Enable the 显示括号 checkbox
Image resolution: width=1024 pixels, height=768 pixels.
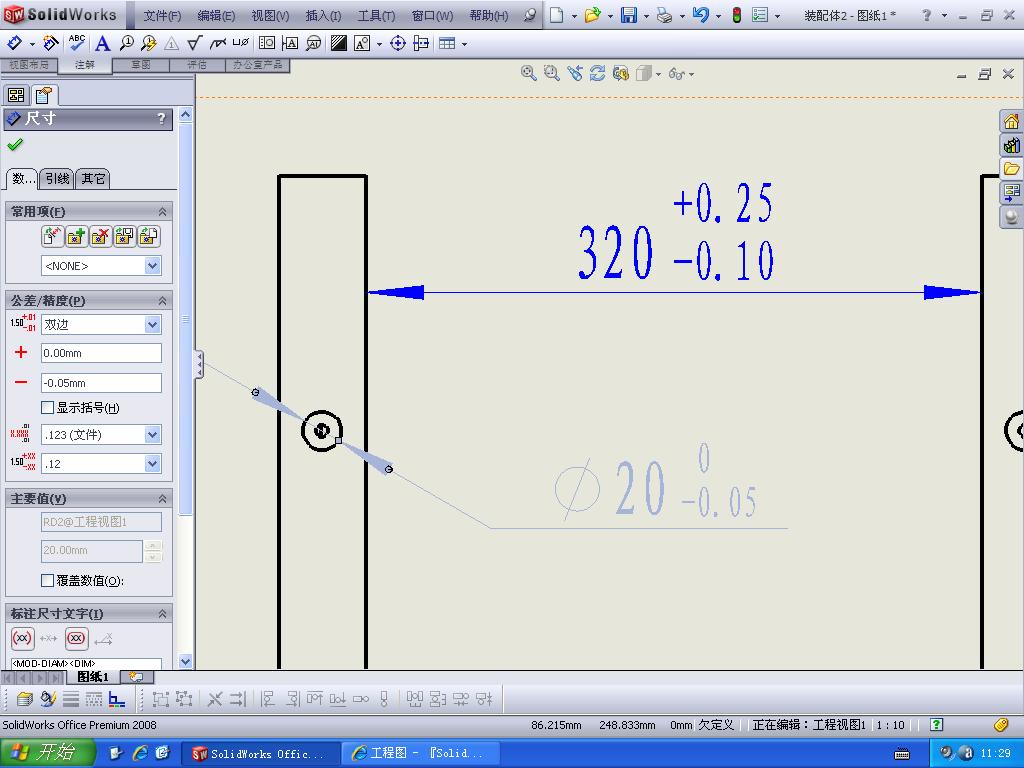pyautogui.click(x=47, y=408)
